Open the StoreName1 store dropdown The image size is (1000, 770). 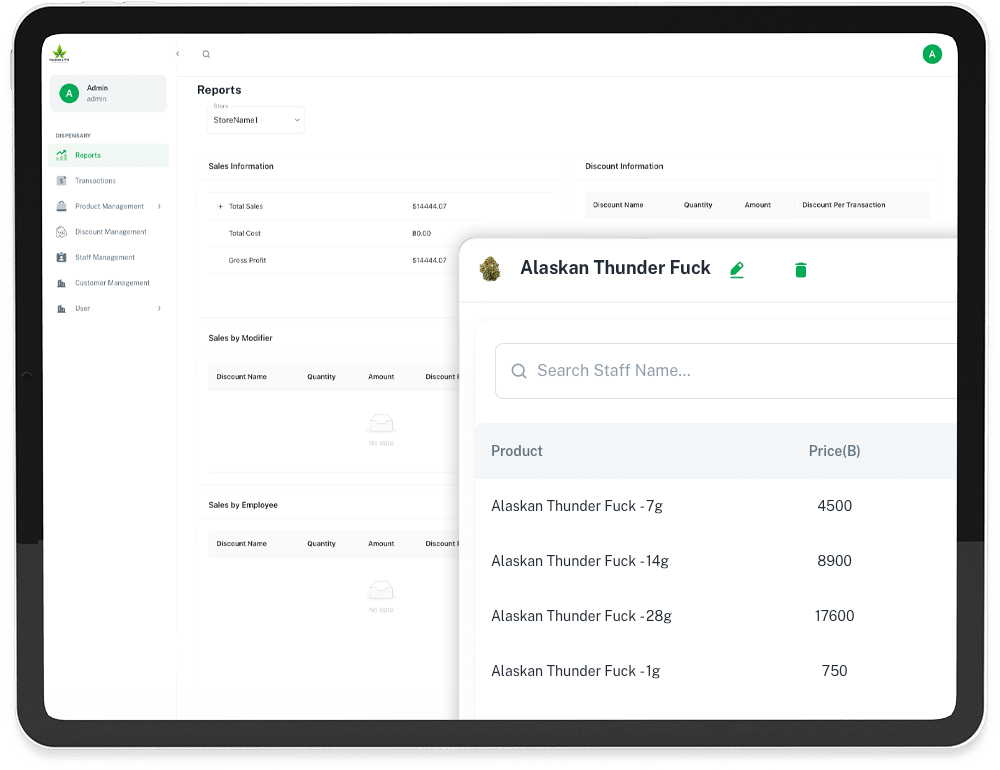(x=255, y=120)
